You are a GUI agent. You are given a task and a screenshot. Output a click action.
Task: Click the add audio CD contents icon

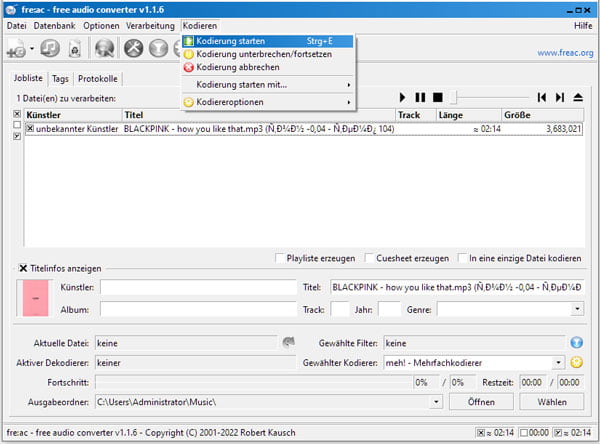tap(50, 48)
